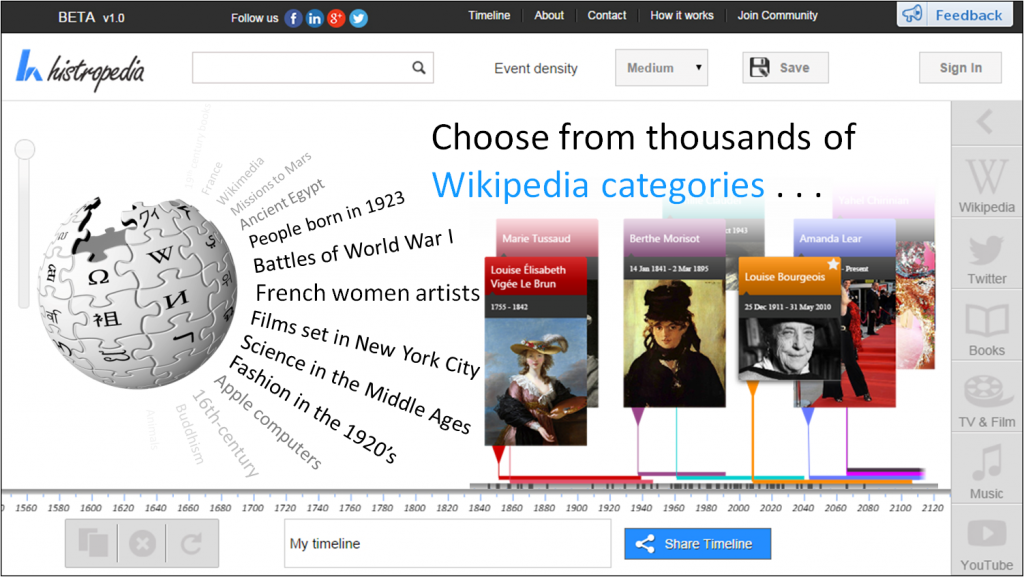Open the Books sidebar panel
Screen dimensions: 1024x577
pos(986,328)
